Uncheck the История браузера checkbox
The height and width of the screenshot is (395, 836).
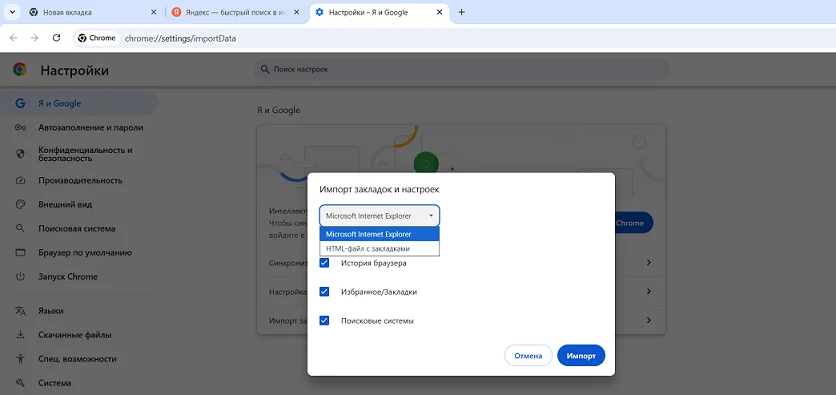coord(324,263)
